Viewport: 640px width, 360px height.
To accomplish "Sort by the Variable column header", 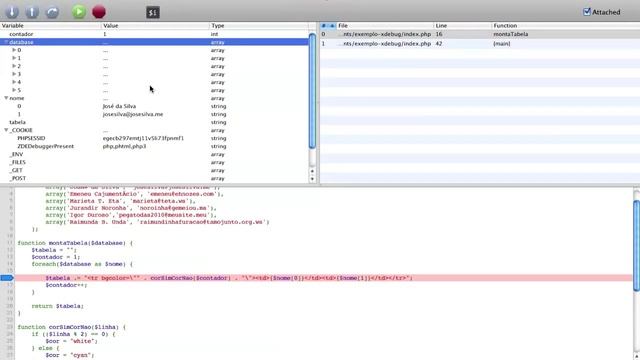I will coord(51,25).
